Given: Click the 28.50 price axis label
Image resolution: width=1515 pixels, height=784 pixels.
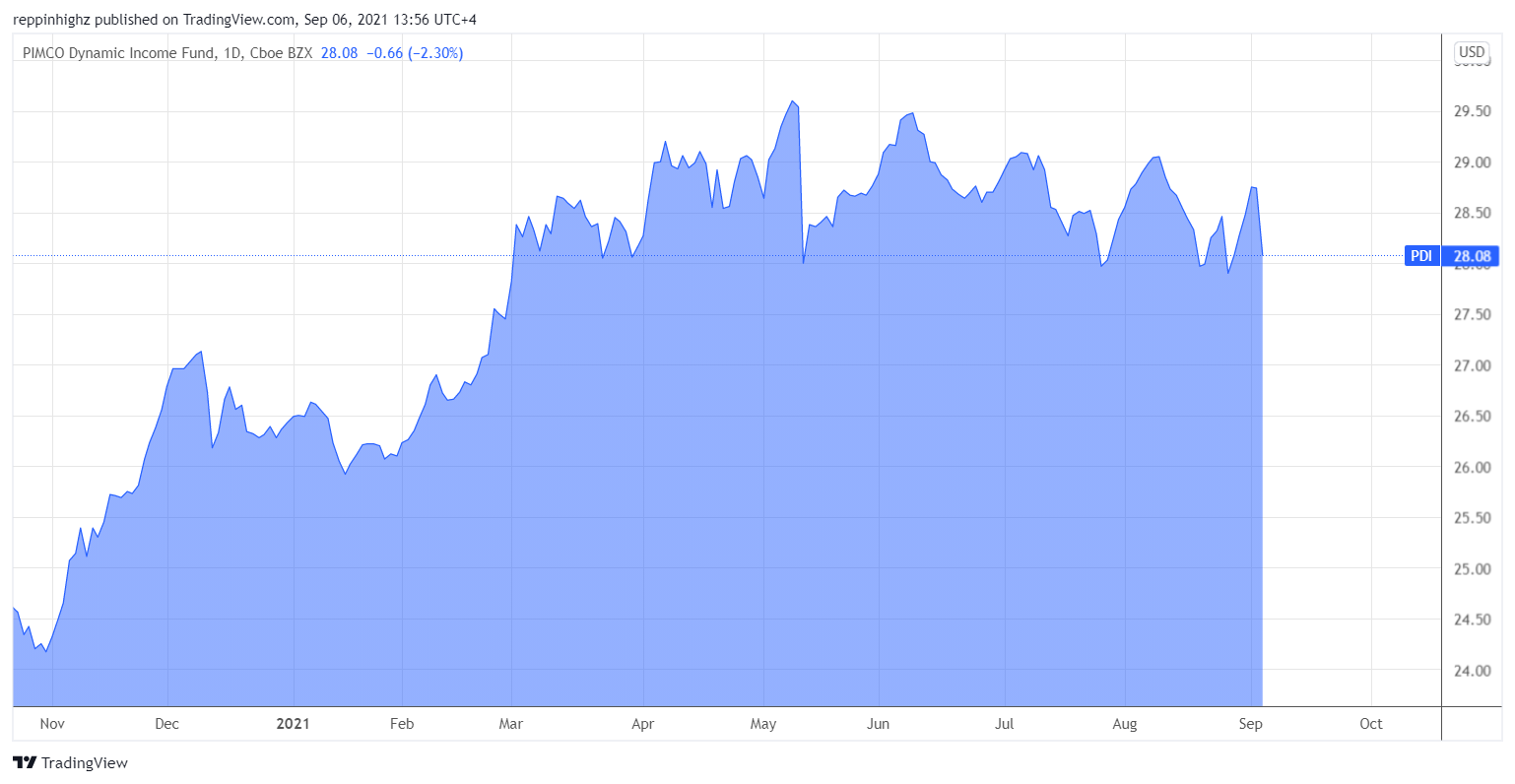Looking at the screenshot, I should pyautogui.click(x=1473, y=213).
